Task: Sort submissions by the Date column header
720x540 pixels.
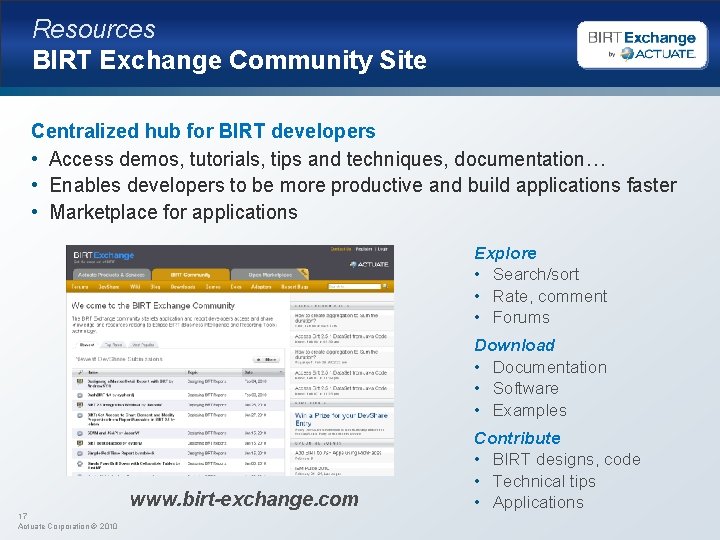Action: pos(263,372)
